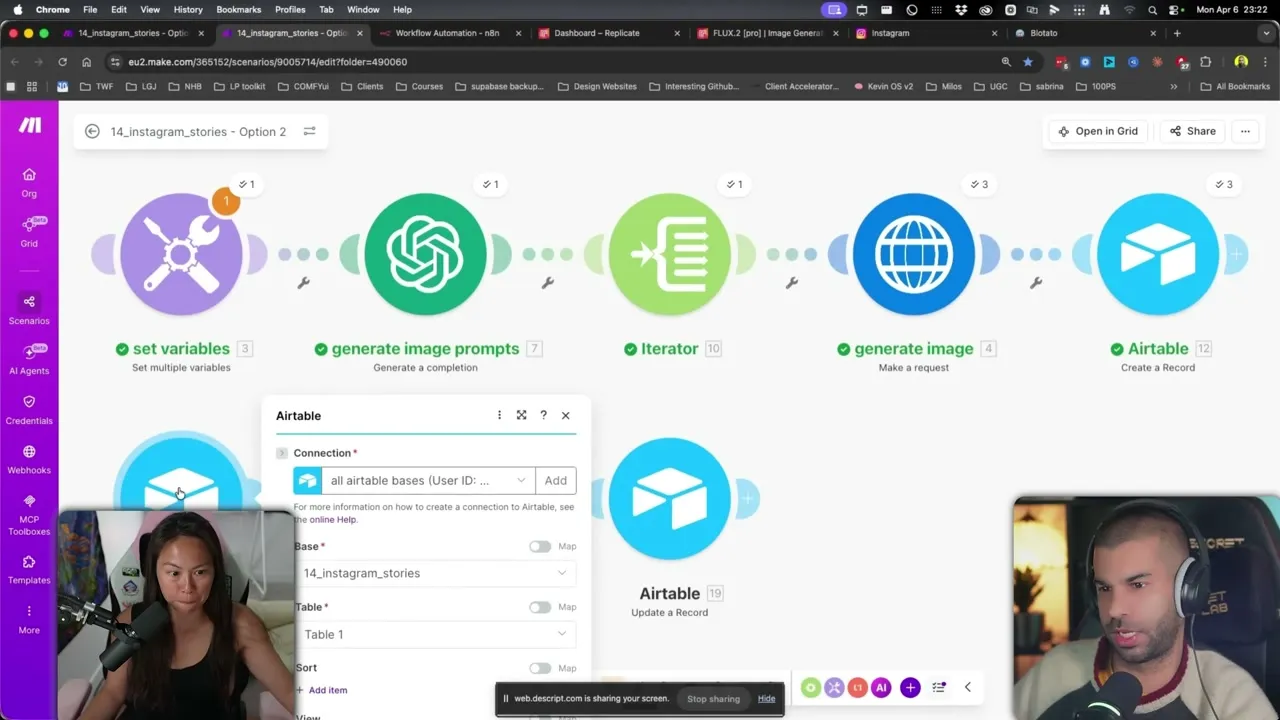Open the checklist notes icon in bottom toolbar
Image resolution: width=1280 pixels, height=720 pixels.
[939, 687]
